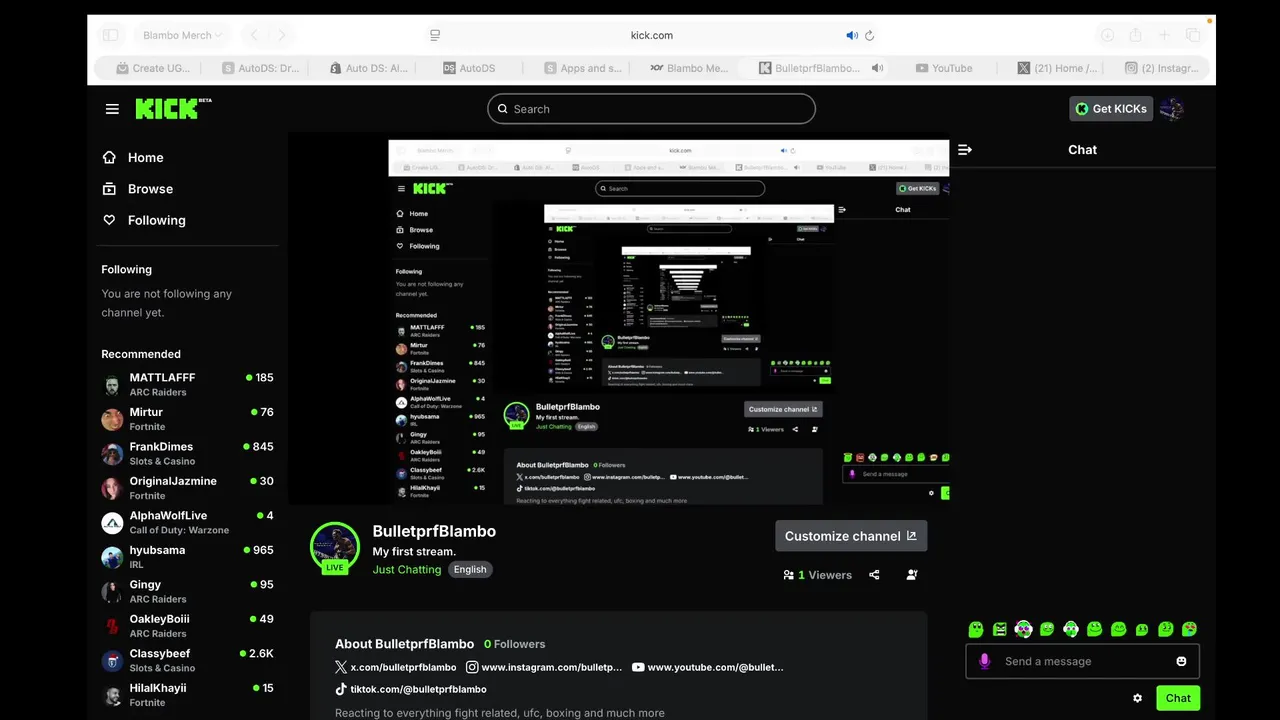1280x720 pixels.
Task: Open the profile avatar menu top right
Action: click(1172, 109)
